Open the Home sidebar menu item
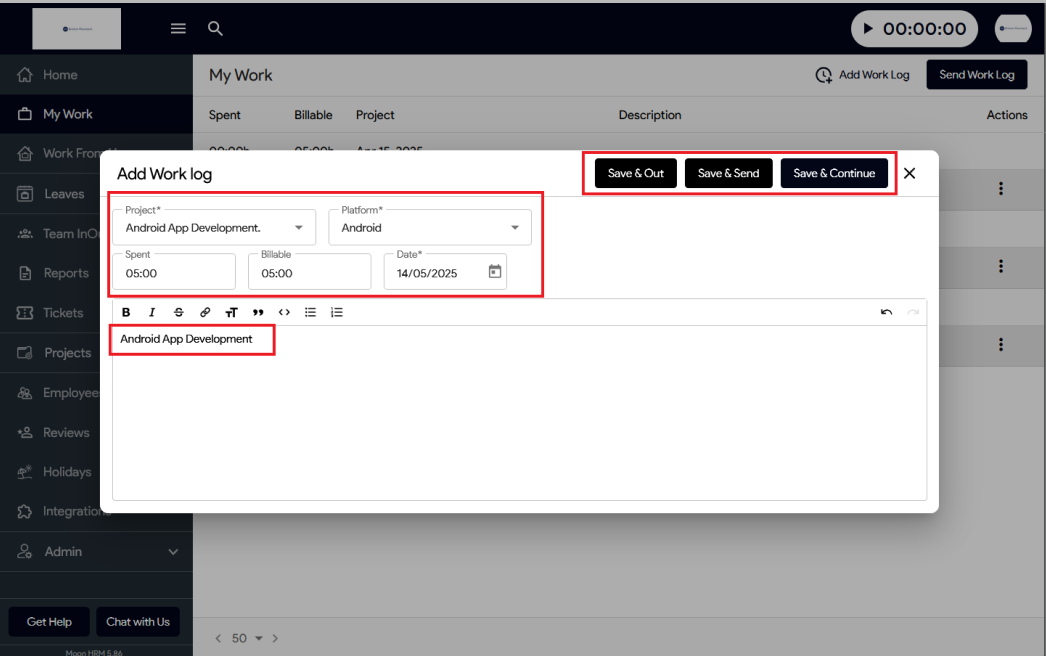The width and height of the screenshot is (1046, 656). pos(60,75)
